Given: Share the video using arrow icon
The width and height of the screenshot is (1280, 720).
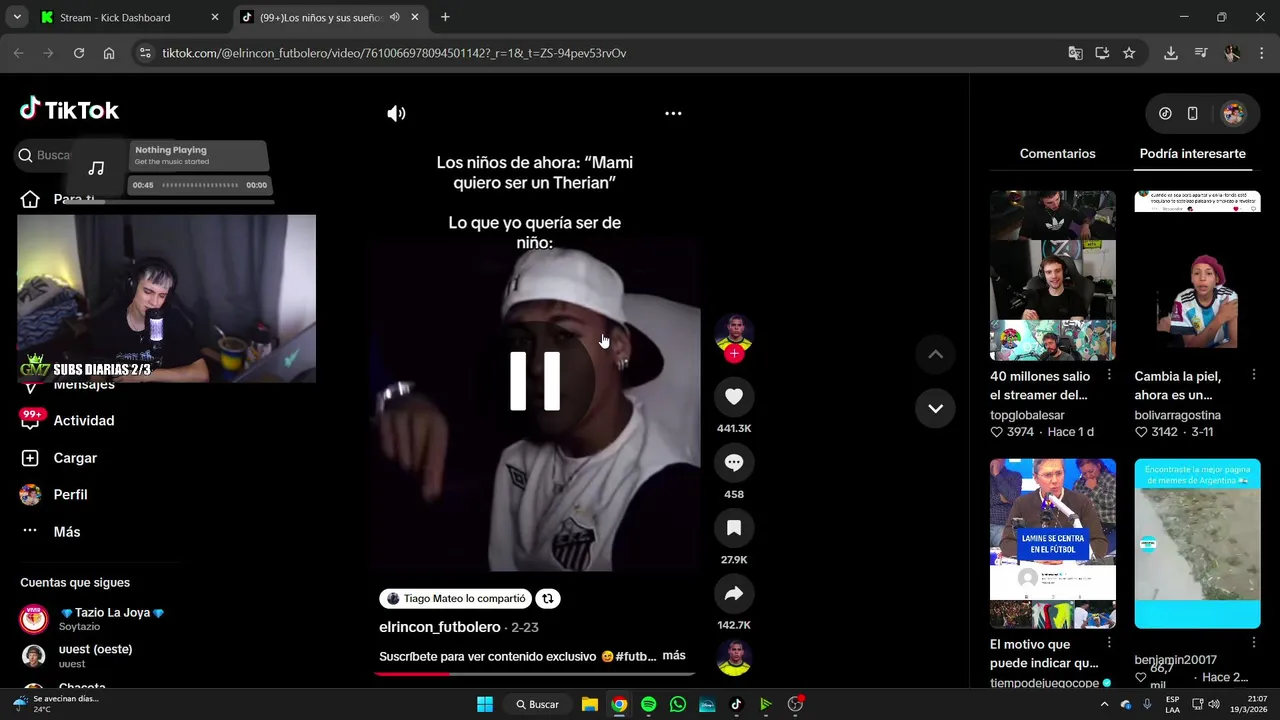Looking at the screenshot, I should [x=734, y=594].
